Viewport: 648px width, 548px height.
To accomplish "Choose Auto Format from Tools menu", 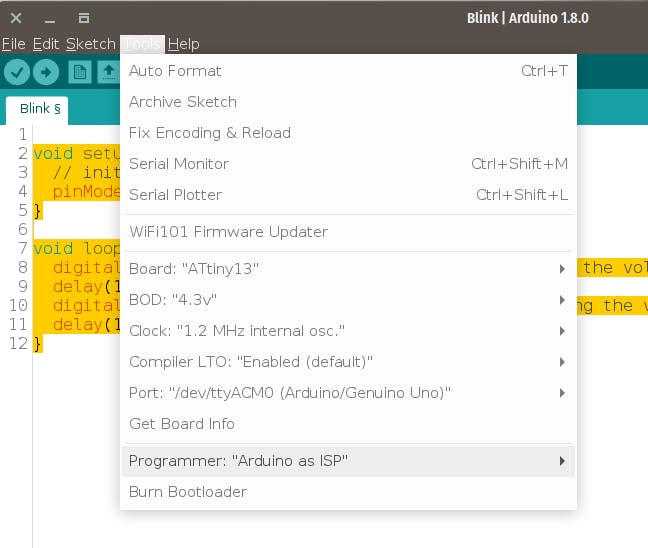I will click(x=348, y=71).
